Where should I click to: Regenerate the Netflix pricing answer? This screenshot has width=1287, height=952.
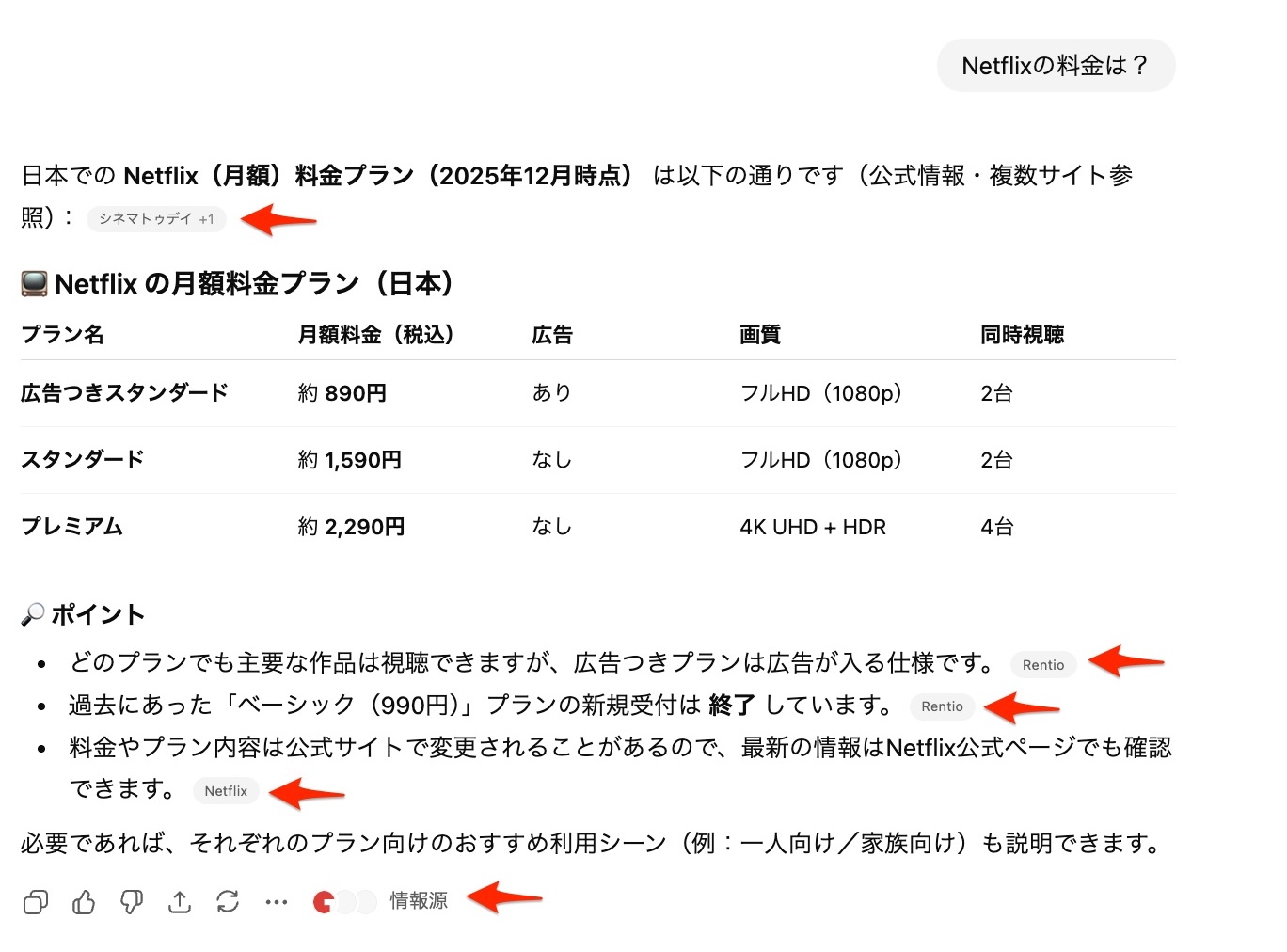click(228, 902)
